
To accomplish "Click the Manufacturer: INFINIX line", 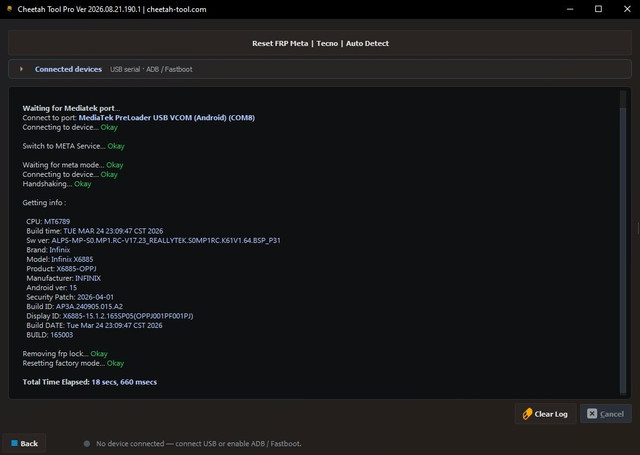I will pyautogui.click(x=63, y=278).
